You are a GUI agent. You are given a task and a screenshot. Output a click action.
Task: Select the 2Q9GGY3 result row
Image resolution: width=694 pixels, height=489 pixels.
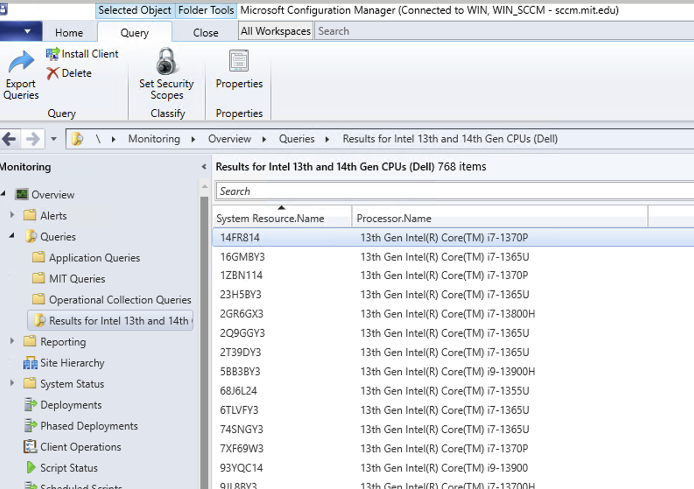click(453, 333)
